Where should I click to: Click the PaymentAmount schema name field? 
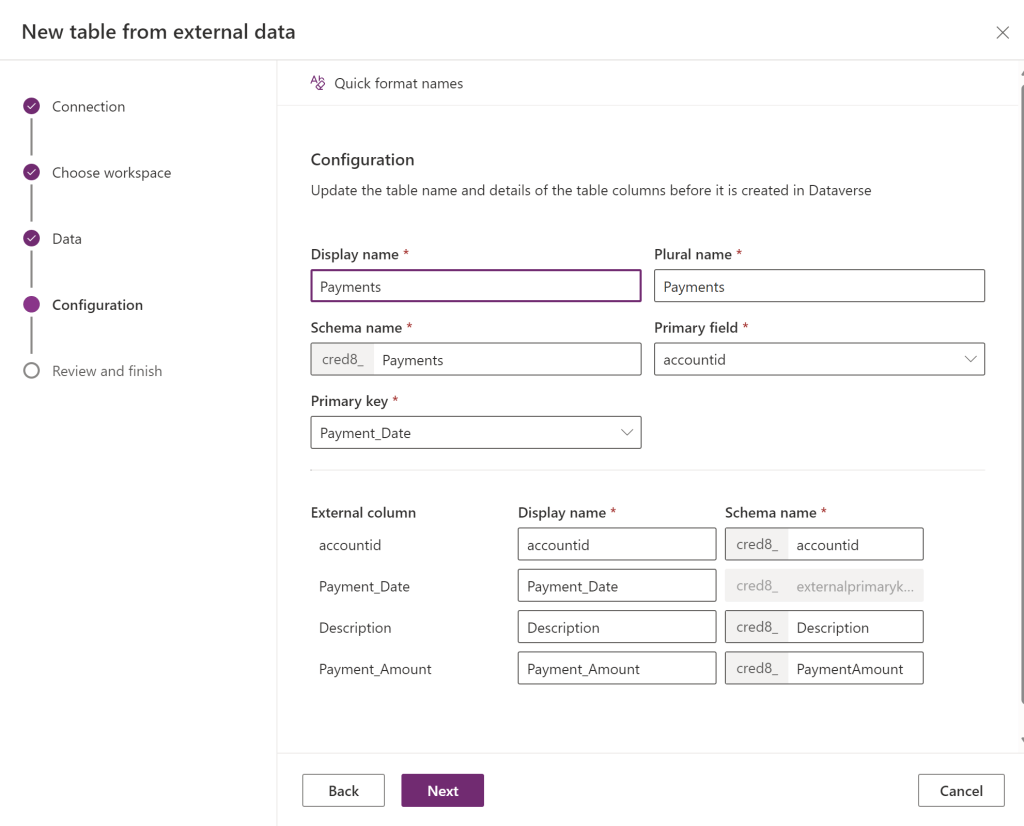click(x=854, y=669)
